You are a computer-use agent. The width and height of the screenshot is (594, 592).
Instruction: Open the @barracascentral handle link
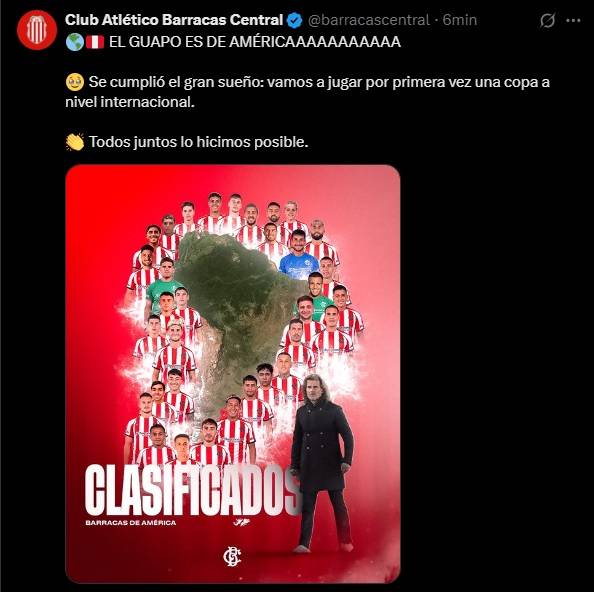pyautogui.click(x=369, y=20)
